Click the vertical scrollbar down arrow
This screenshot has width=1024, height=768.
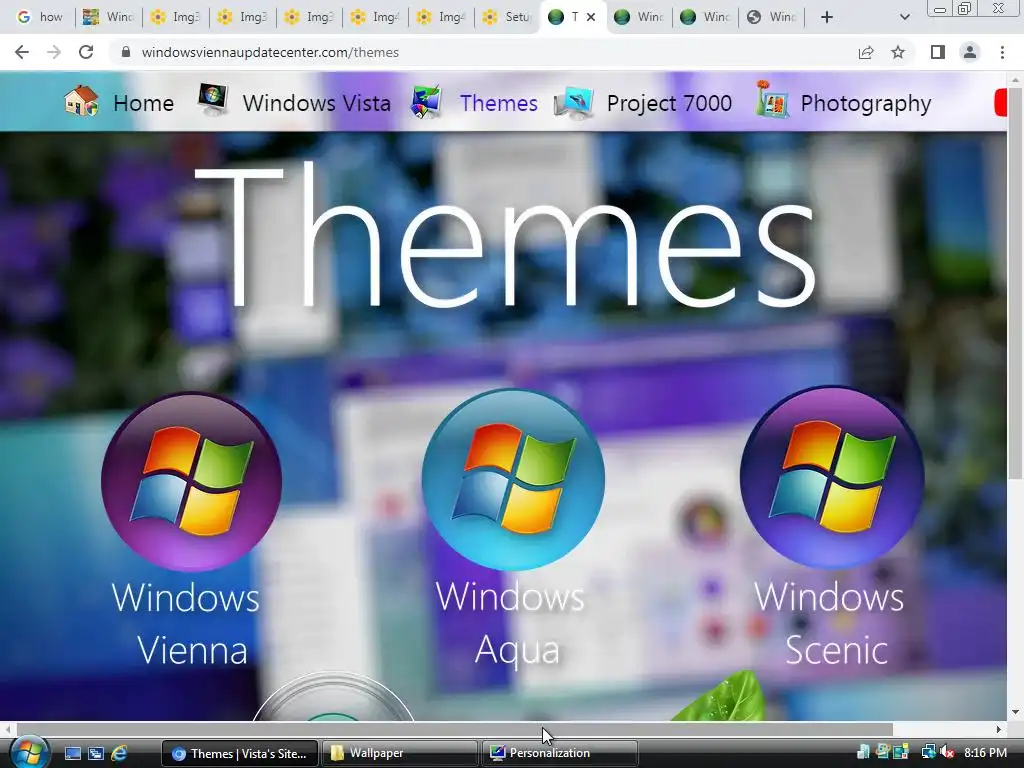coord(1015,712)
